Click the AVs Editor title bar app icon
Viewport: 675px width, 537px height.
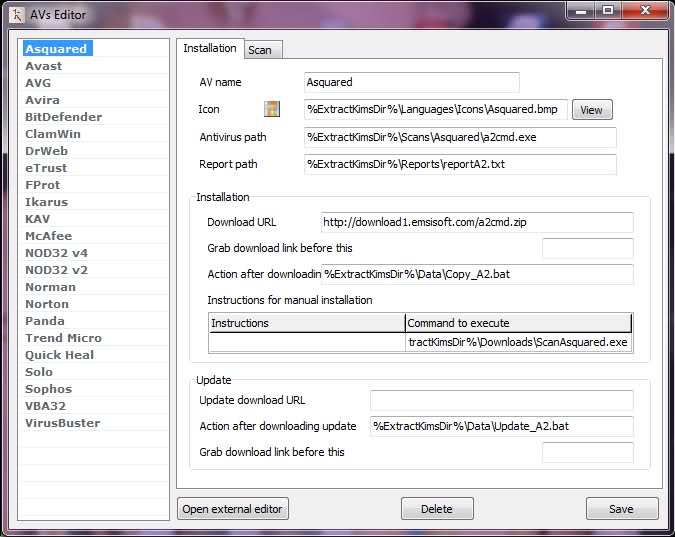point(16,15)
